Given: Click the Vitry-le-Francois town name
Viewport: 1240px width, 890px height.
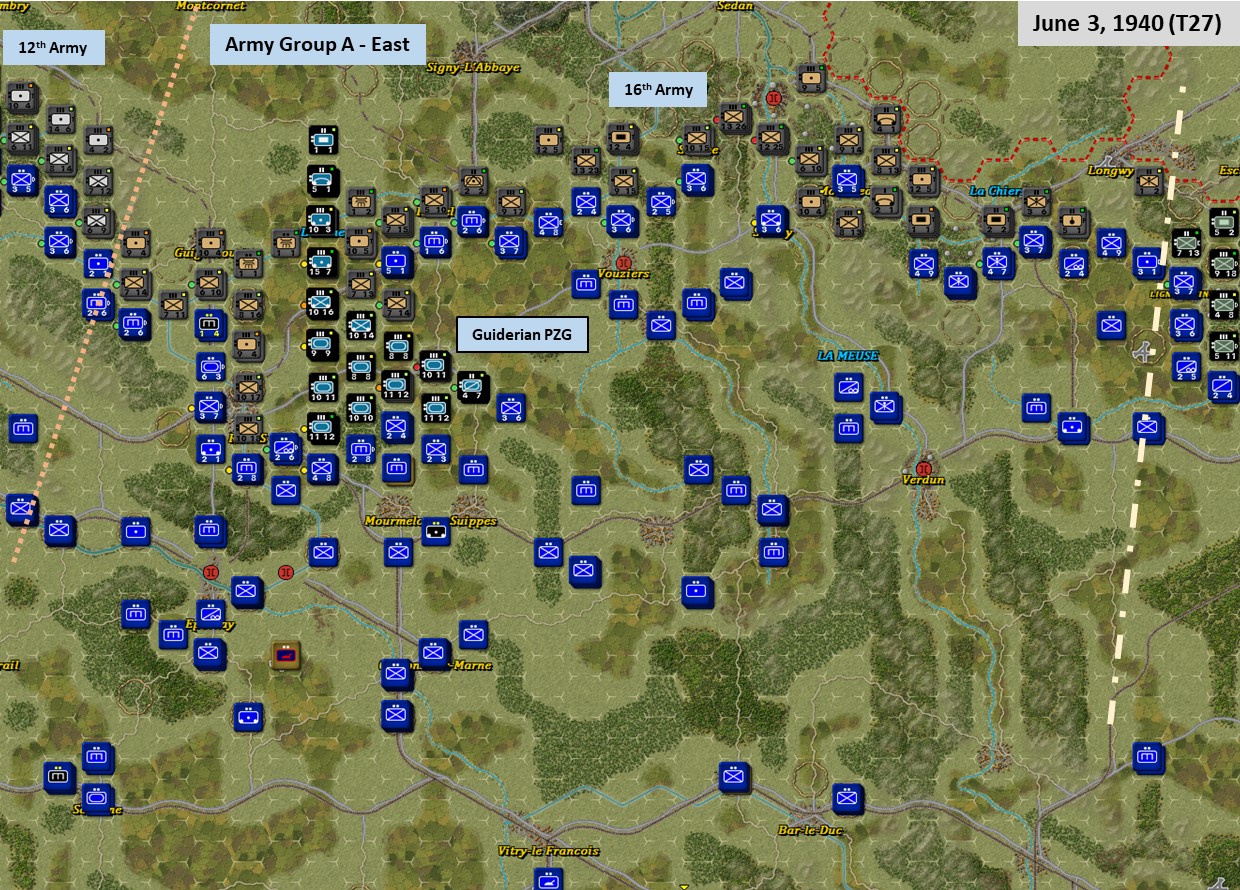Looking at the screenshot, I should pyautogui.click(x=551, y=849).
